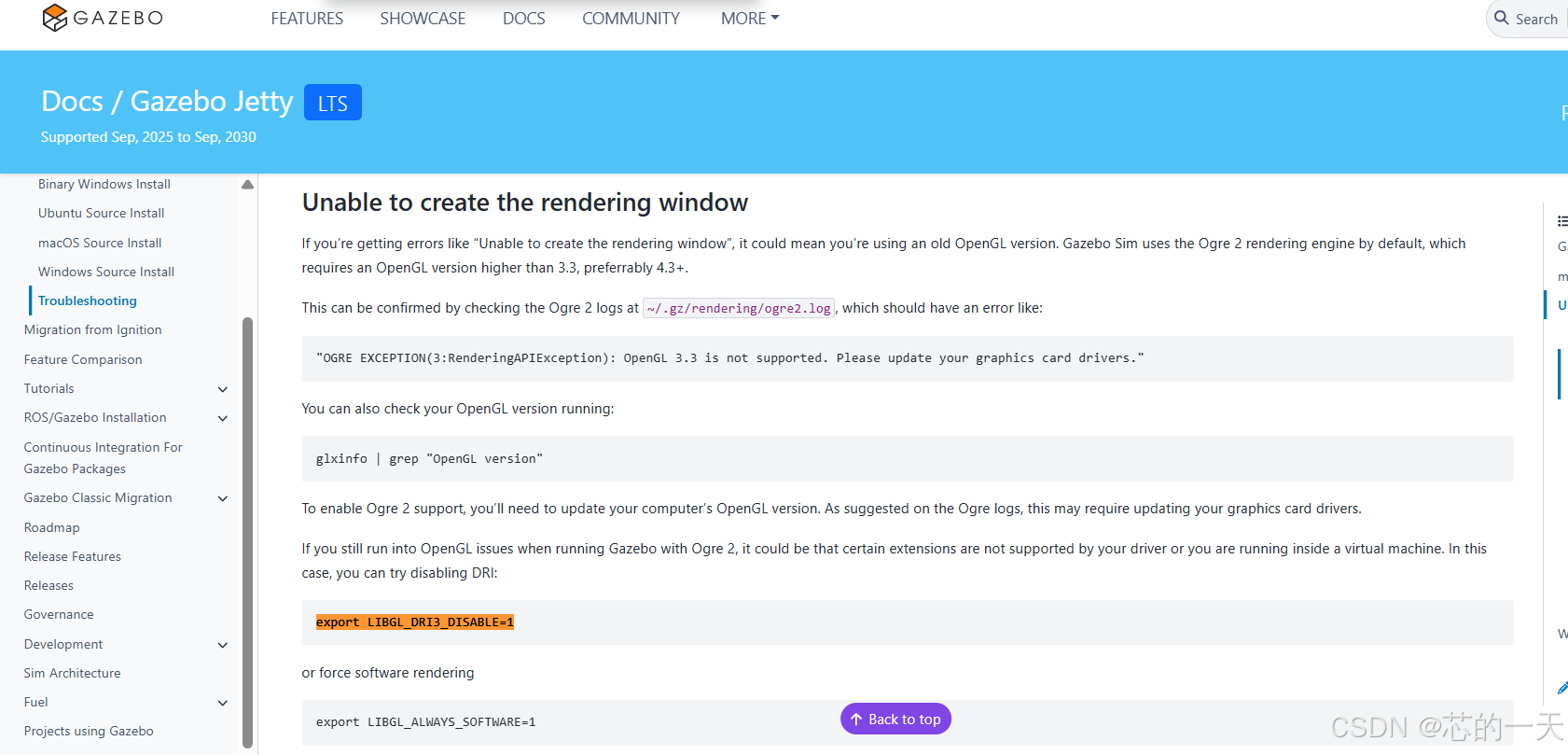Click the glxinfo grep OpenGL version command

pos(429,459)
